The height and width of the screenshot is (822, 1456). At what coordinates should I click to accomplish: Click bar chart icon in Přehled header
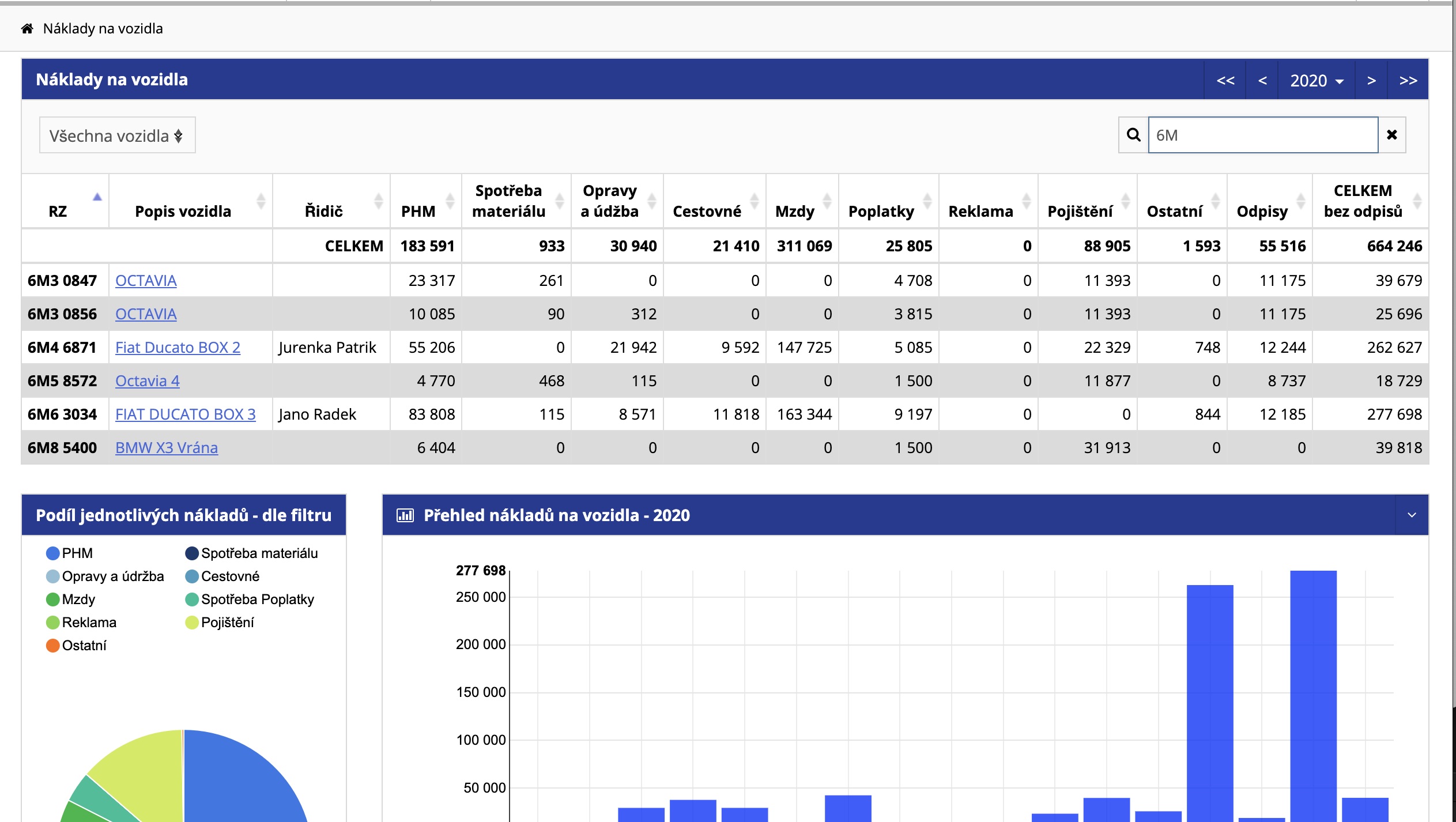coord(405,515)
